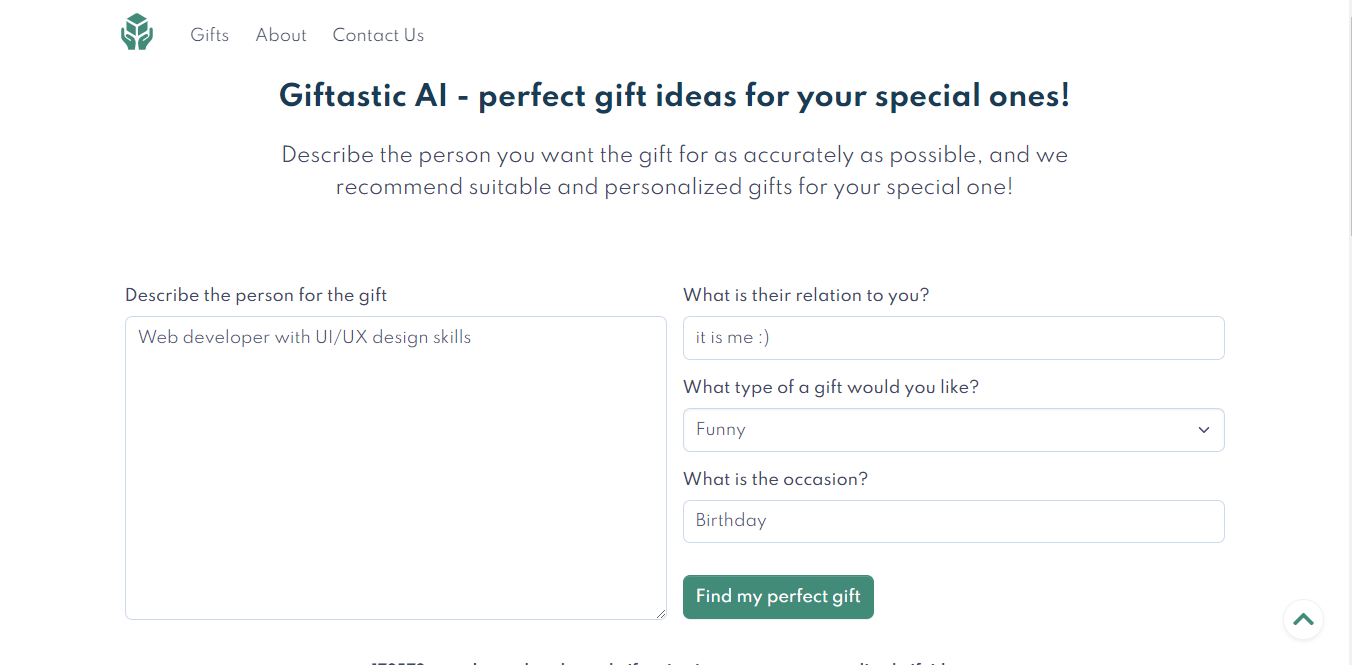Screen dimensions: 1352x665
Task: Go to the About page
Action: pos(281,35)
